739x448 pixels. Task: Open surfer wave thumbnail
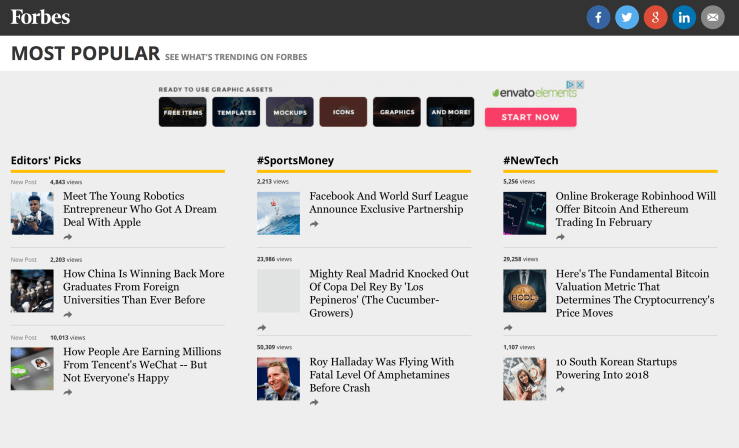278,213
